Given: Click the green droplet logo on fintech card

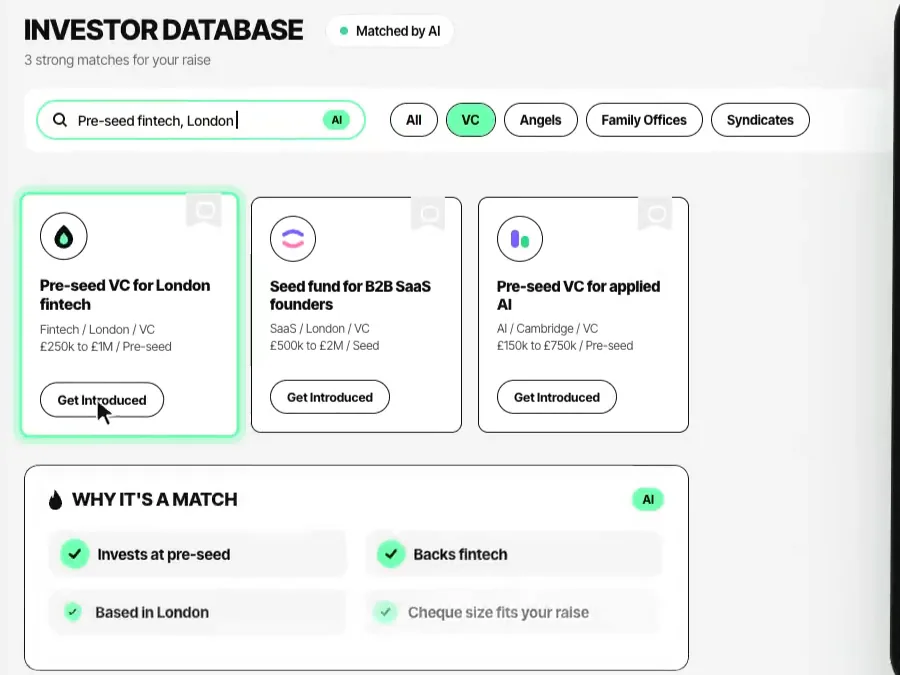Looking at the screenshot, I should click(x=64, y=236).
